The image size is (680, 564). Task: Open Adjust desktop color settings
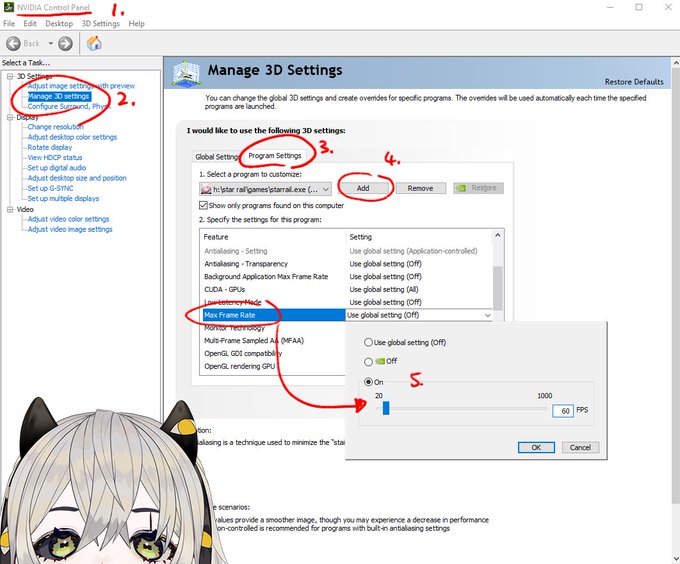(x=72, y=137)
